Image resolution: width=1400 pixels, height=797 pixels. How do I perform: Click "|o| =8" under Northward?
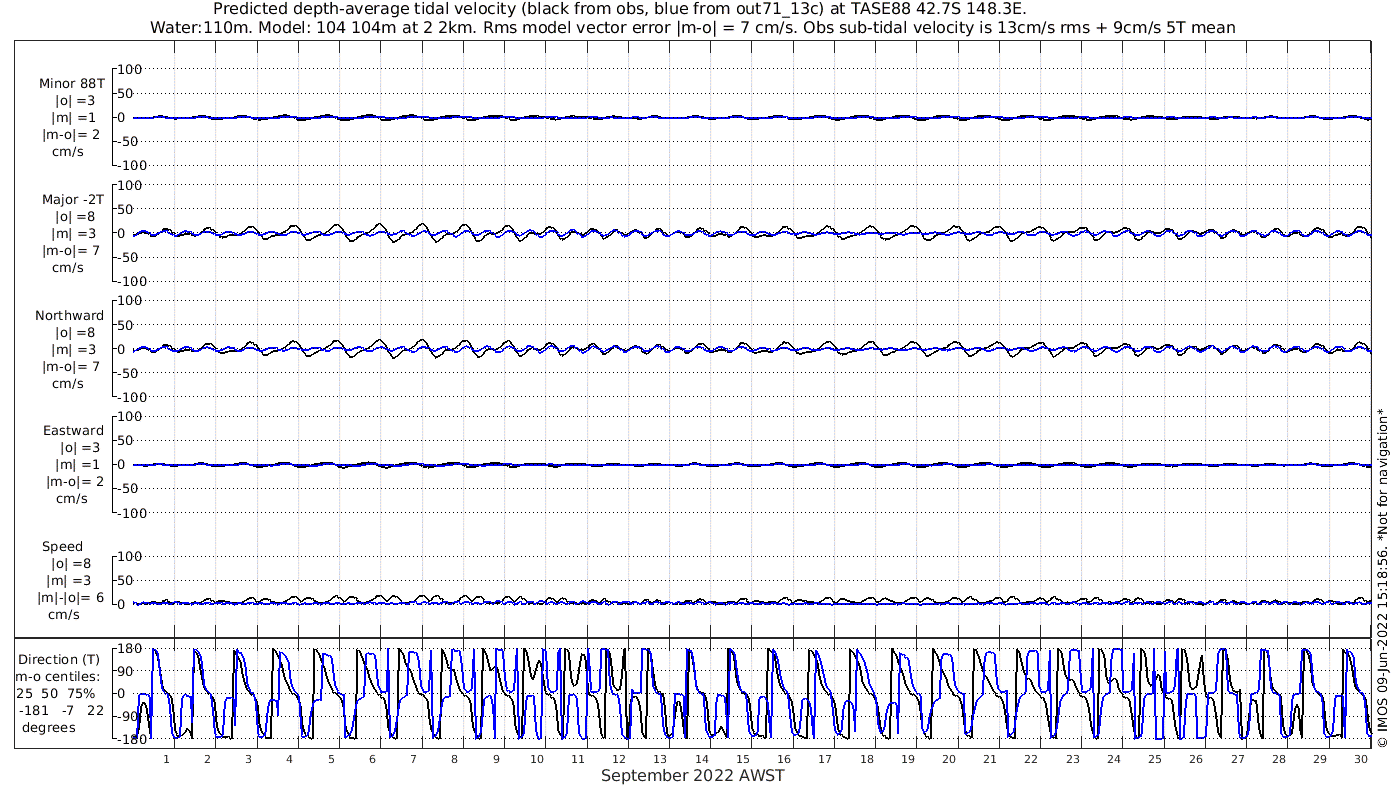coord(75,332)
